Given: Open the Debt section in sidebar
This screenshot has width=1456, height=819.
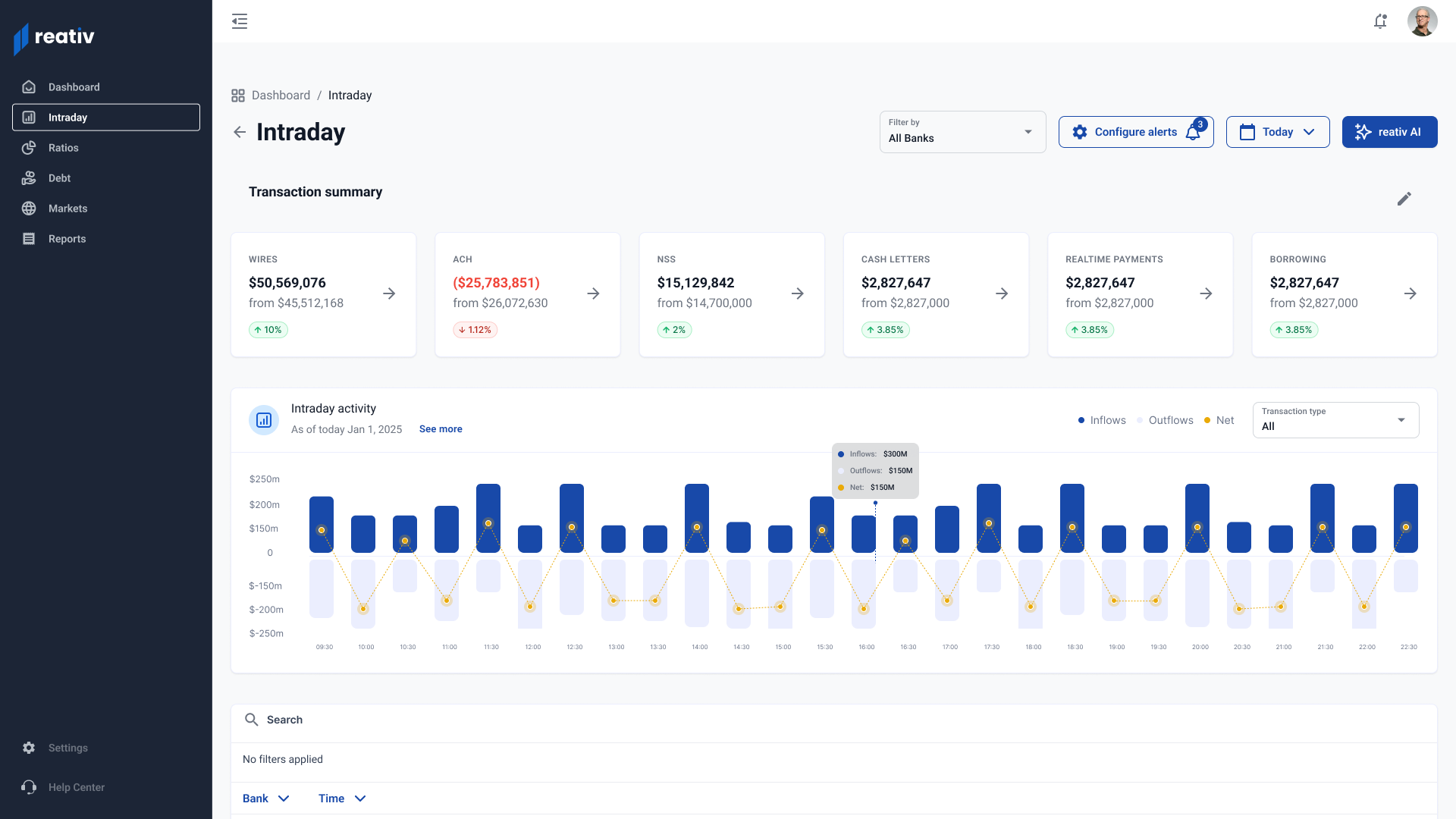Looking at the screenshot, I should click(58, 177).
